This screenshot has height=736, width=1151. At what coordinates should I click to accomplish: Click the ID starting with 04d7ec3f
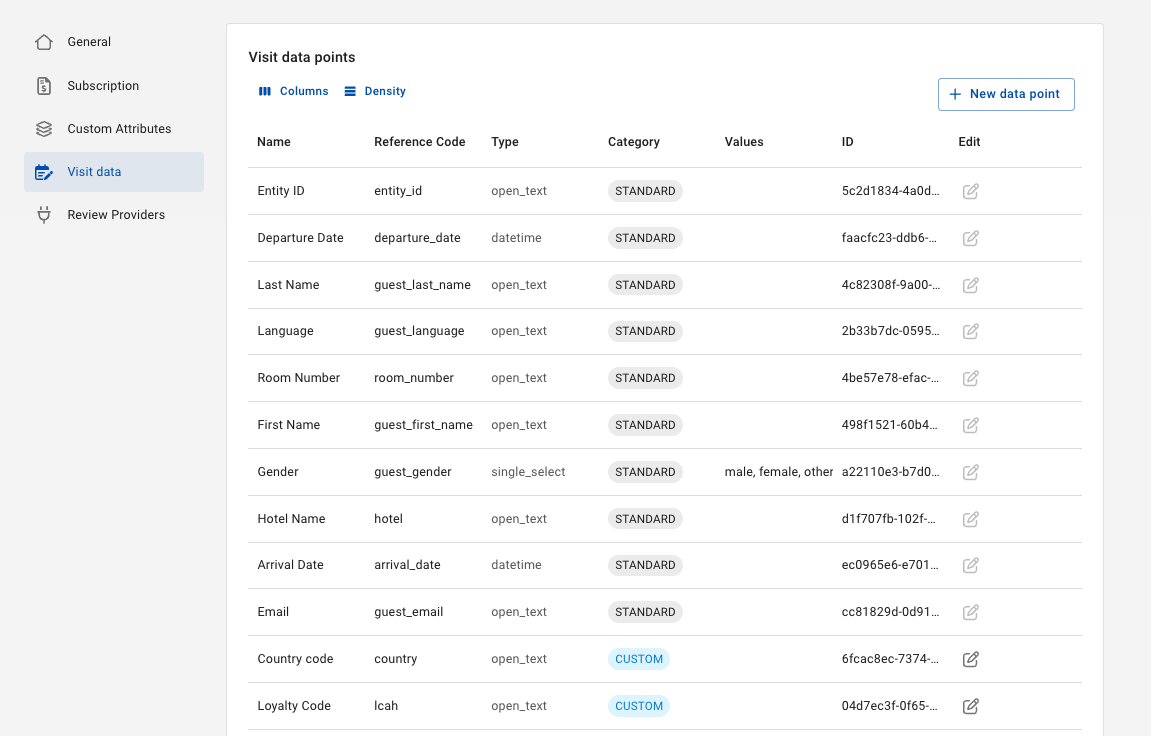890,706
